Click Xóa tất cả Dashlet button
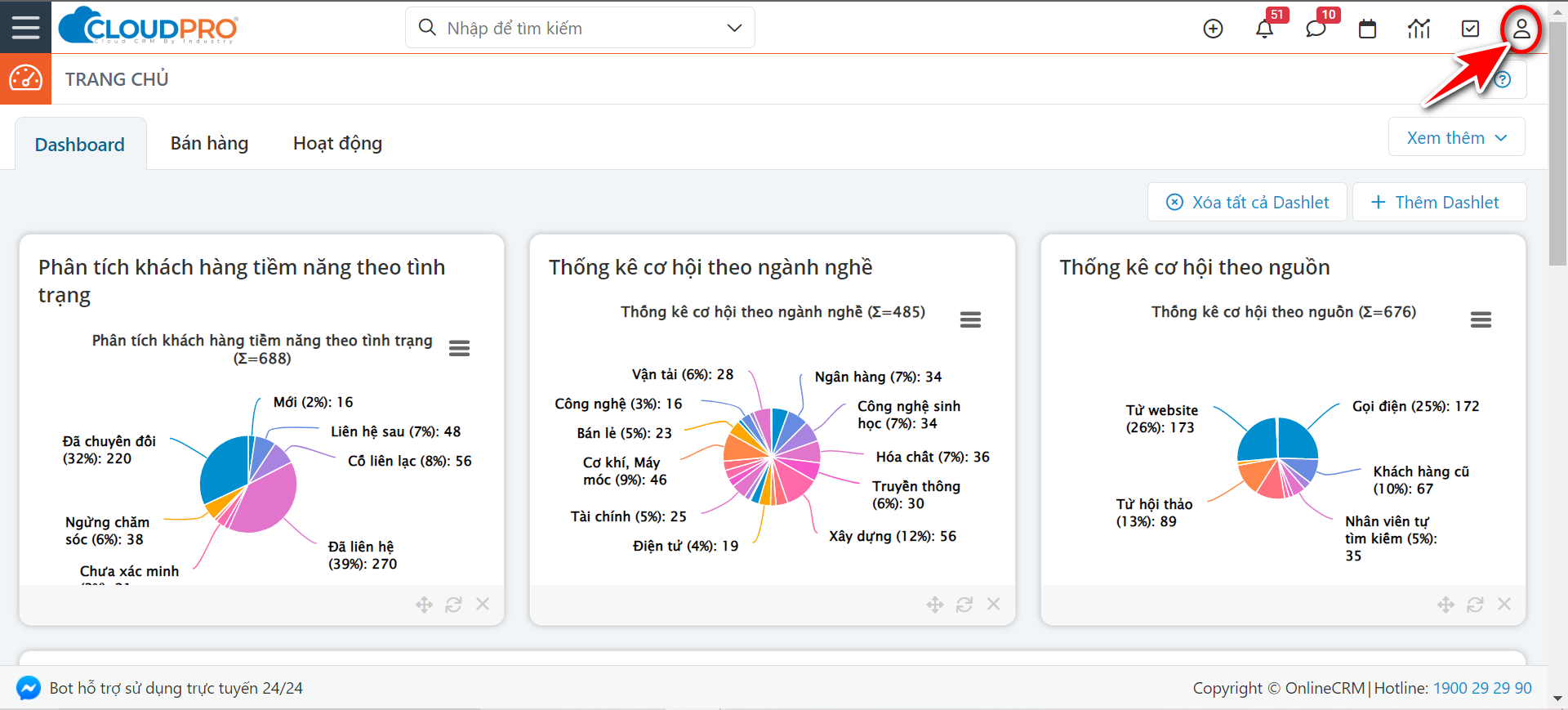 (x=1247, y=202)
